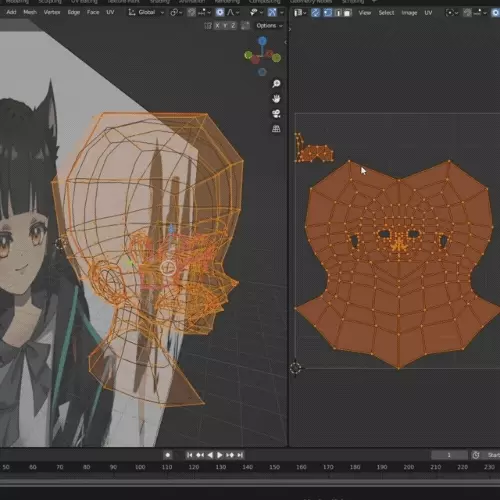Jump to previous keyframe
This screenshot has width=500, height=500.
pyautogui.click(x=200, y=455)
